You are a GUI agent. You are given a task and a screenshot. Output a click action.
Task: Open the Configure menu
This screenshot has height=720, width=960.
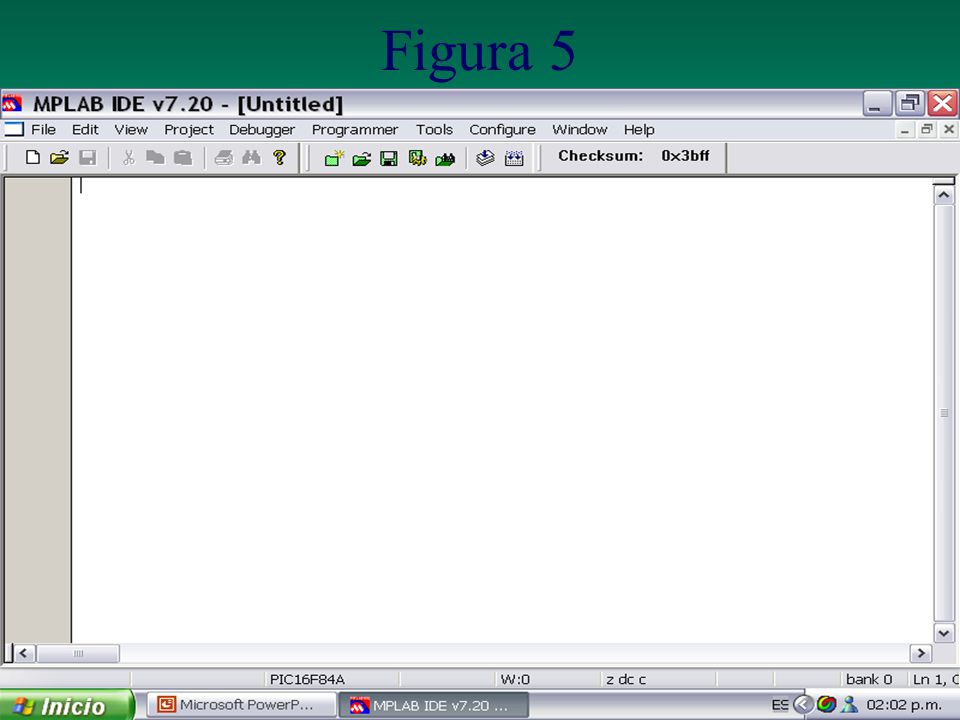(503, 130)
